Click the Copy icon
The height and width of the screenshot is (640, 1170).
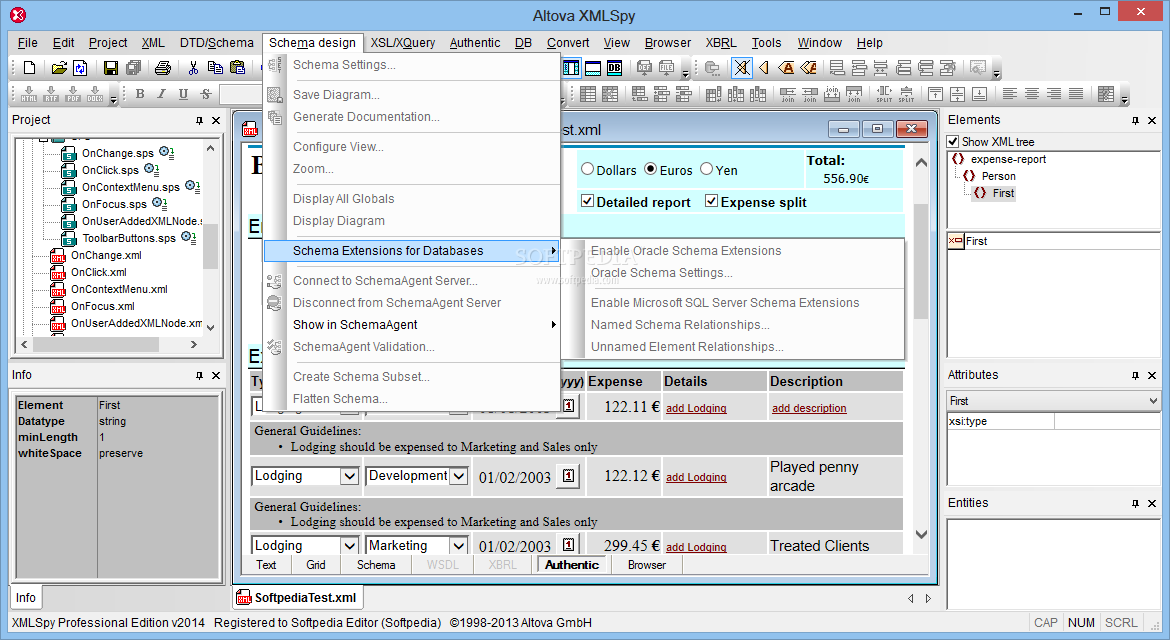[216, 68]
